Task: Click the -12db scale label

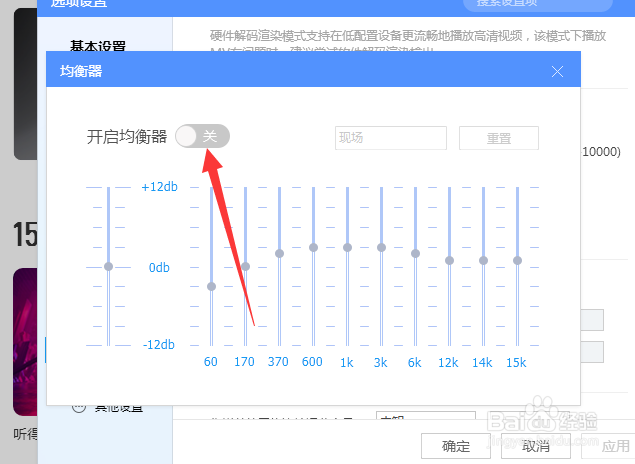Action: [x=159, y=345]
